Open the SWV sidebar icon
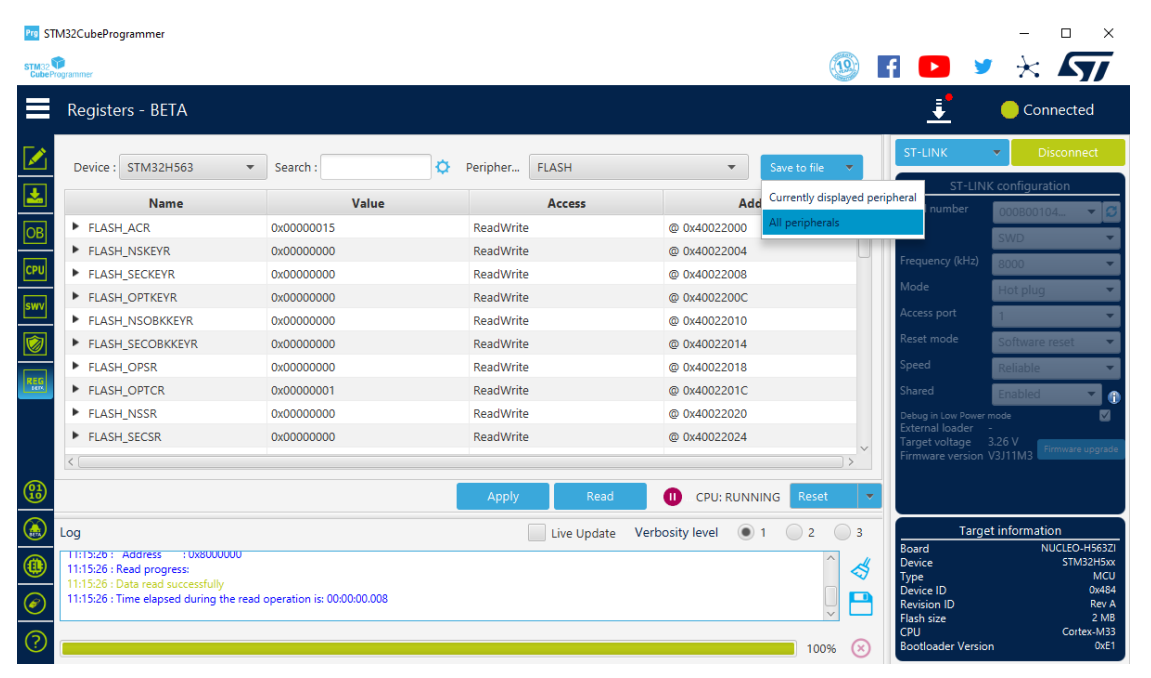Screen dimensions: 1151x678 (x=35, y=307)
